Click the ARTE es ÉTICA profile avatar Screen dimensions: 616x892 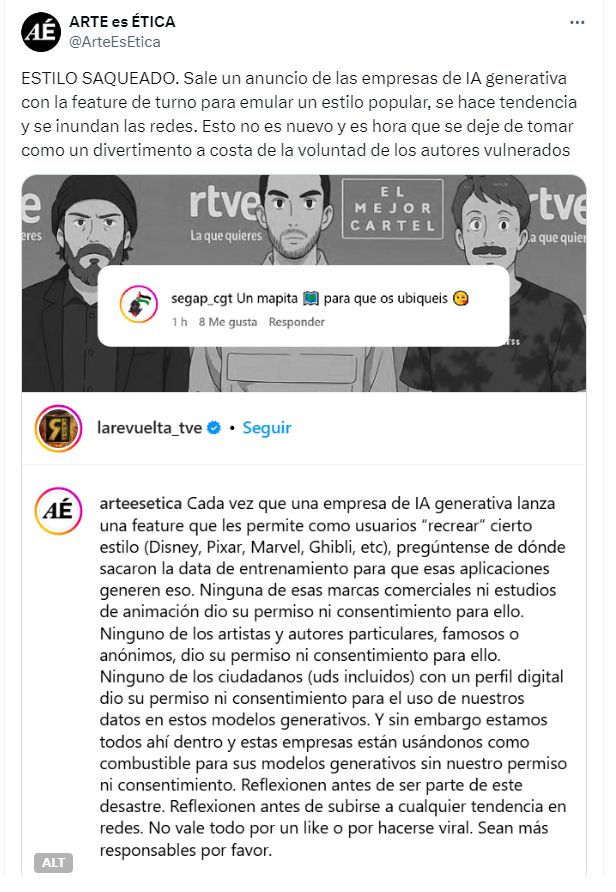point(41,32)
